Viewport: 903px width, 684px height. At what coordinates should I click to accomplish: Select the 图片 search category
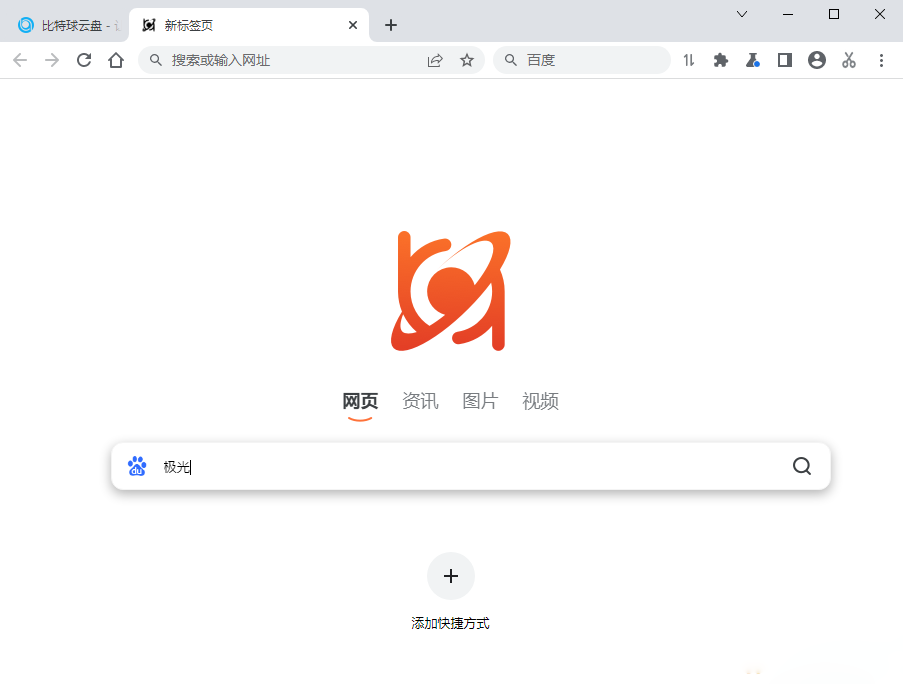(x=480, y=401)
